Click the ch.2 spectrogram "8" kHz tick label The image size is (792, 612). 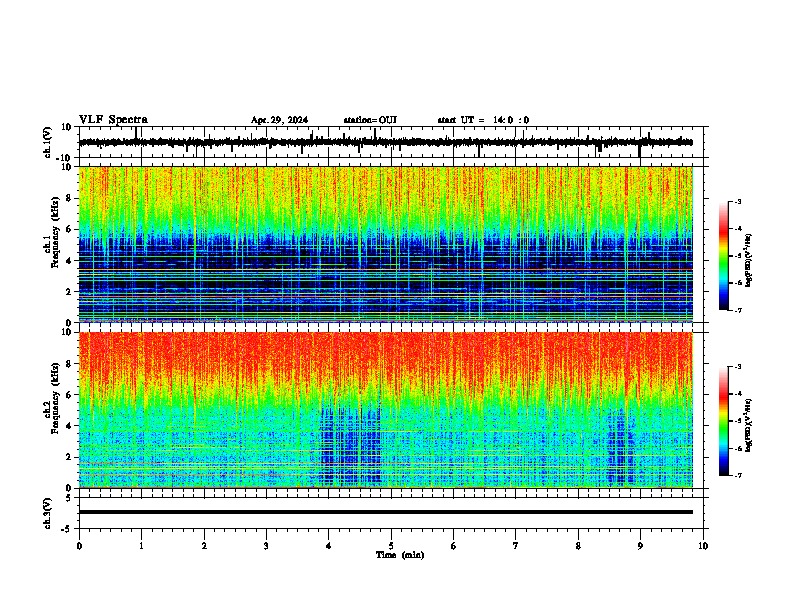pyautogui.click(x=69, y=364)
